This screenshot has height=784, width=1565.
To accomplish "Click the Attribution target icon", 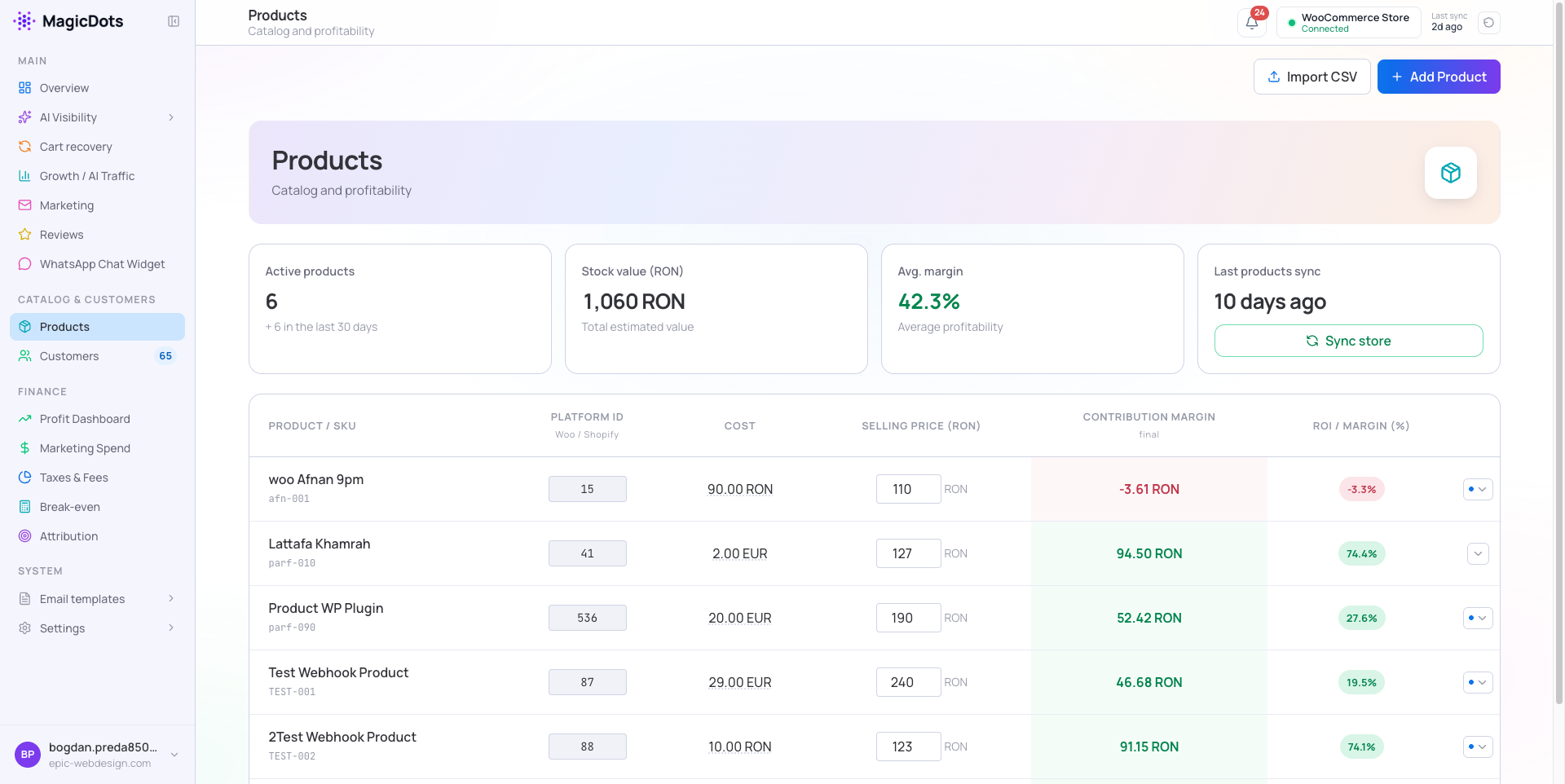I will coord(25,536).
